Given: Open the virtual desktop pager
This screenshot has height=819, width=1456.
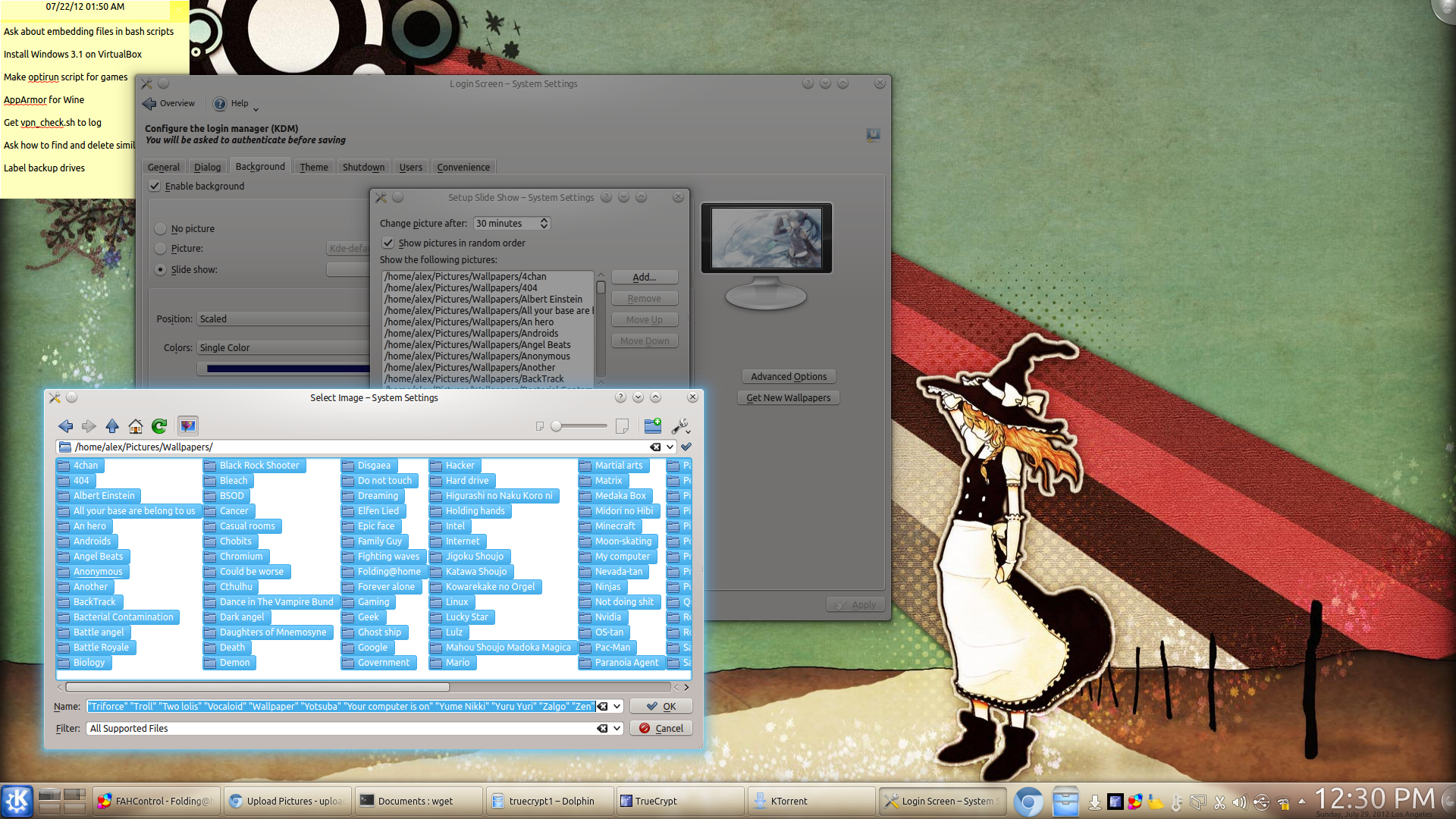Looking at the screenshot, I should (62, 801).
